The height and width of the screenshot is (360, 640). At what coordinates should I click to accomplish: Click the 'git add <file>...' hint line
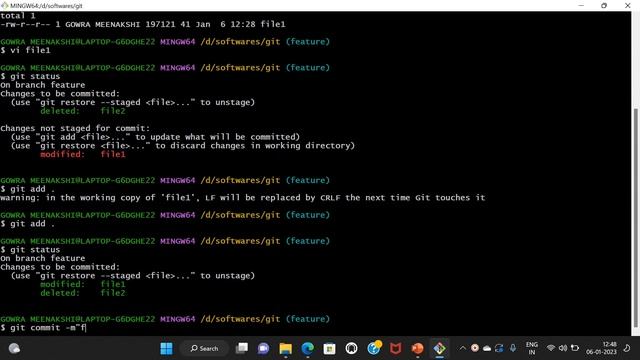point(155,137)
